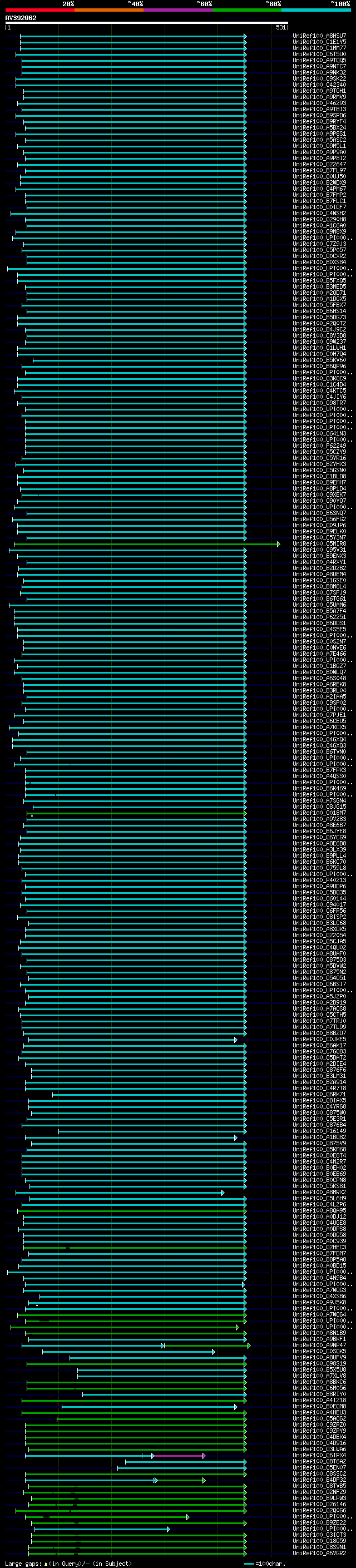Click the UniRef100_A4I218 label
The image size is (356, 1568).
[x=319, y=1401]
